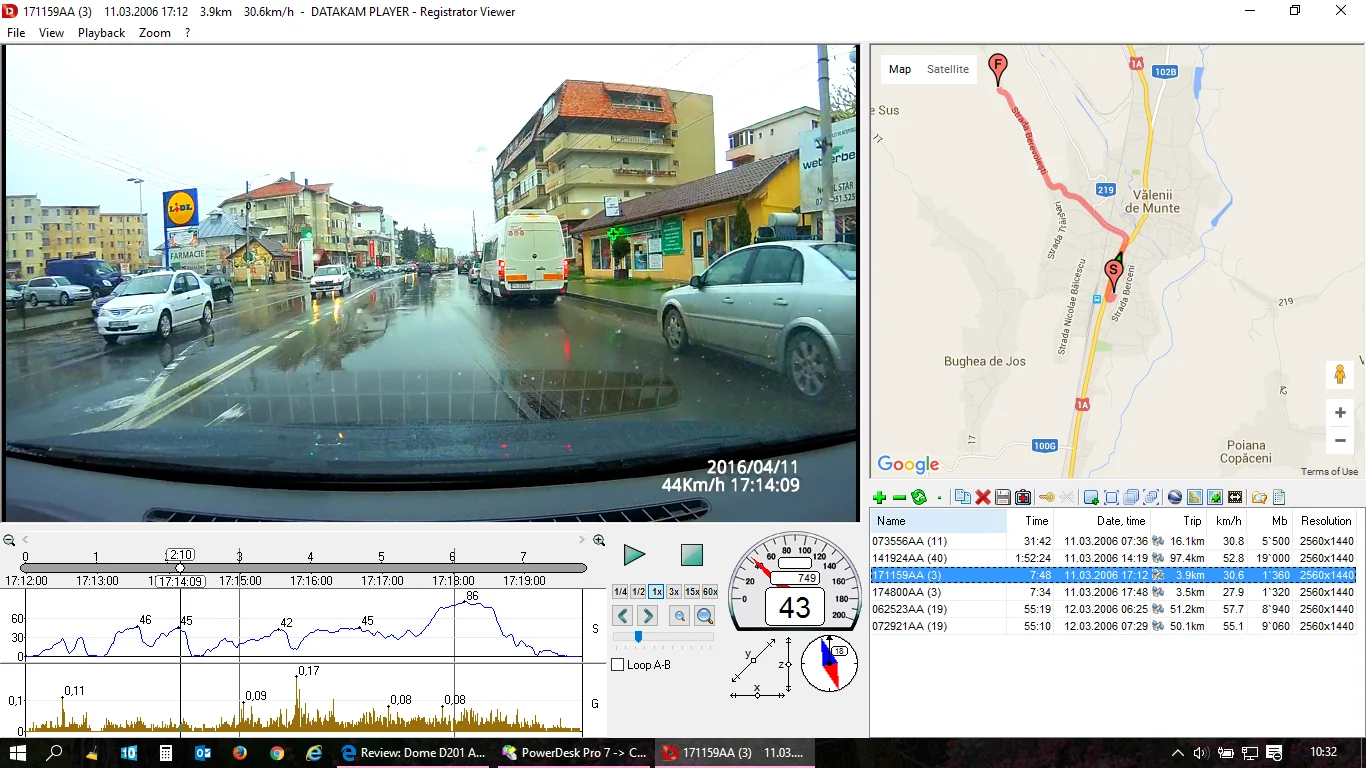Click the small magnifier zoom button
Screen dimensions: 1366x768
(679, 616)
